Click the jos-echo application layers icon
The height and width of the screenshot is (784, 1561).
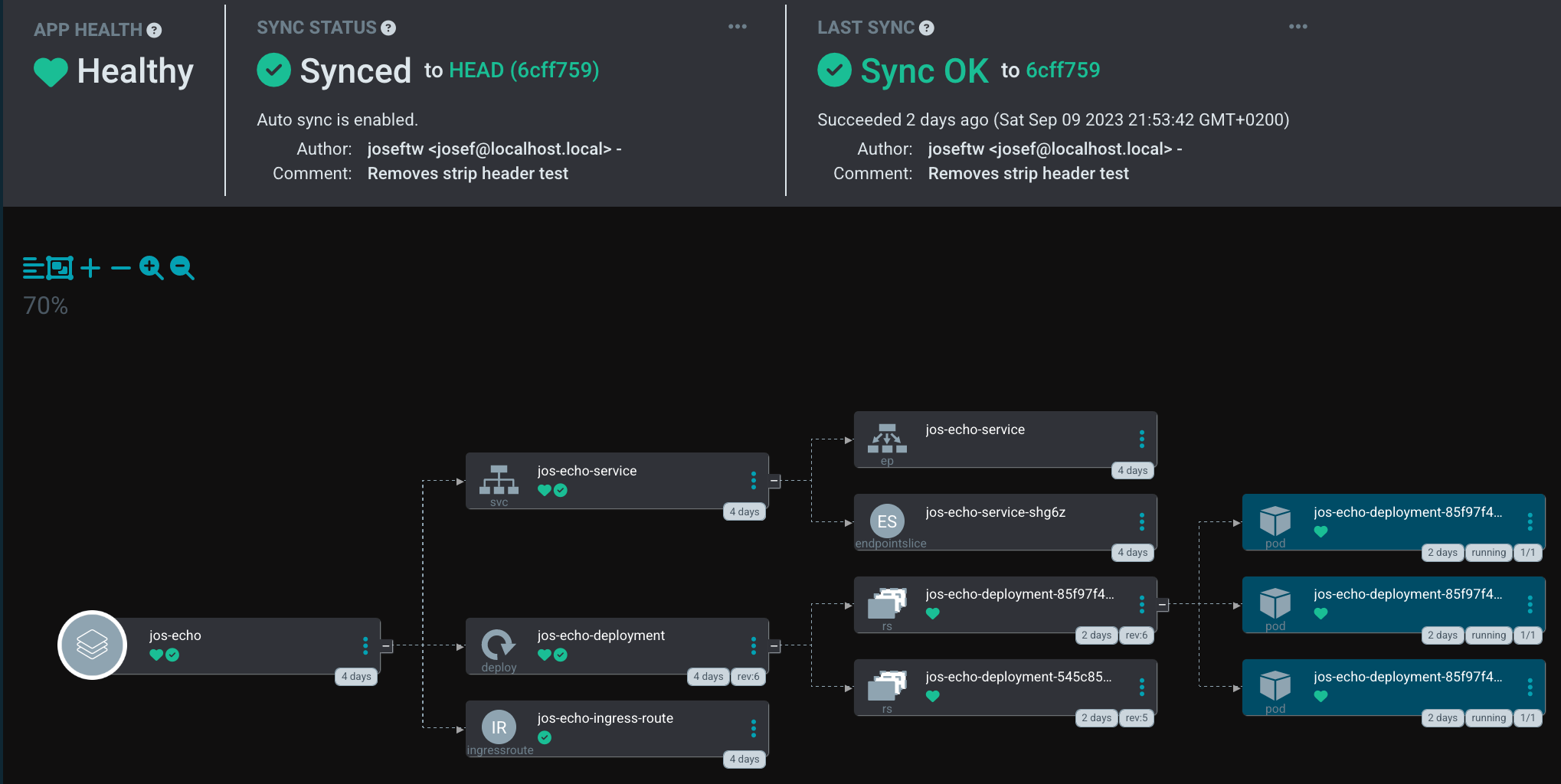(x=92, y=645)
